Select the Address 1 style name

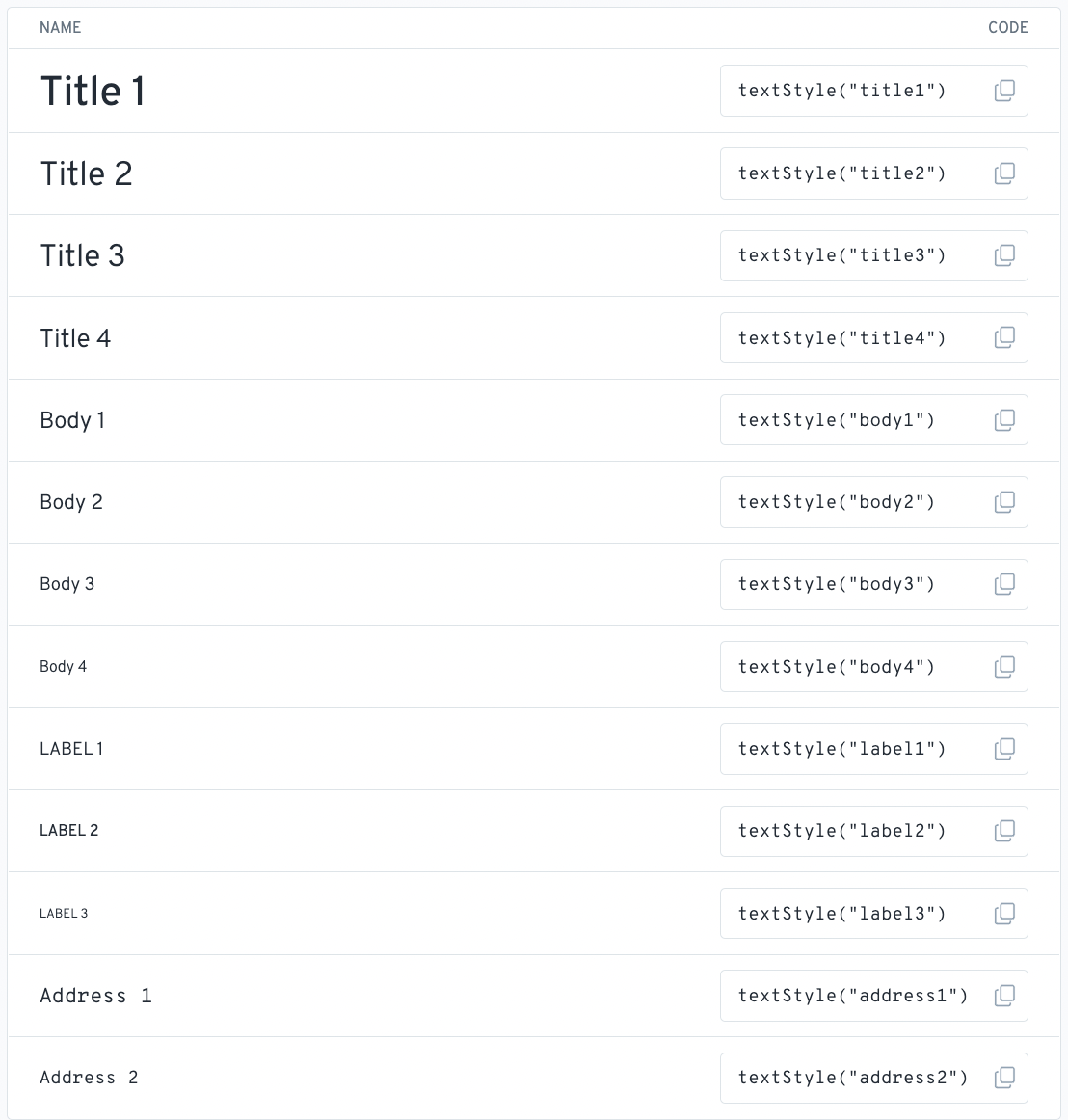pyautogui.click(x=95, y=996)
